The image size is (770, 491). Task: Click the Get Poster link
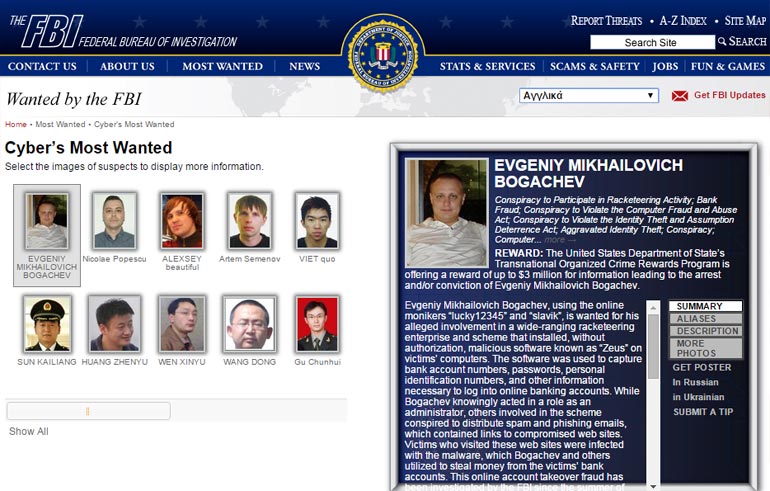[x=702, y=367]
